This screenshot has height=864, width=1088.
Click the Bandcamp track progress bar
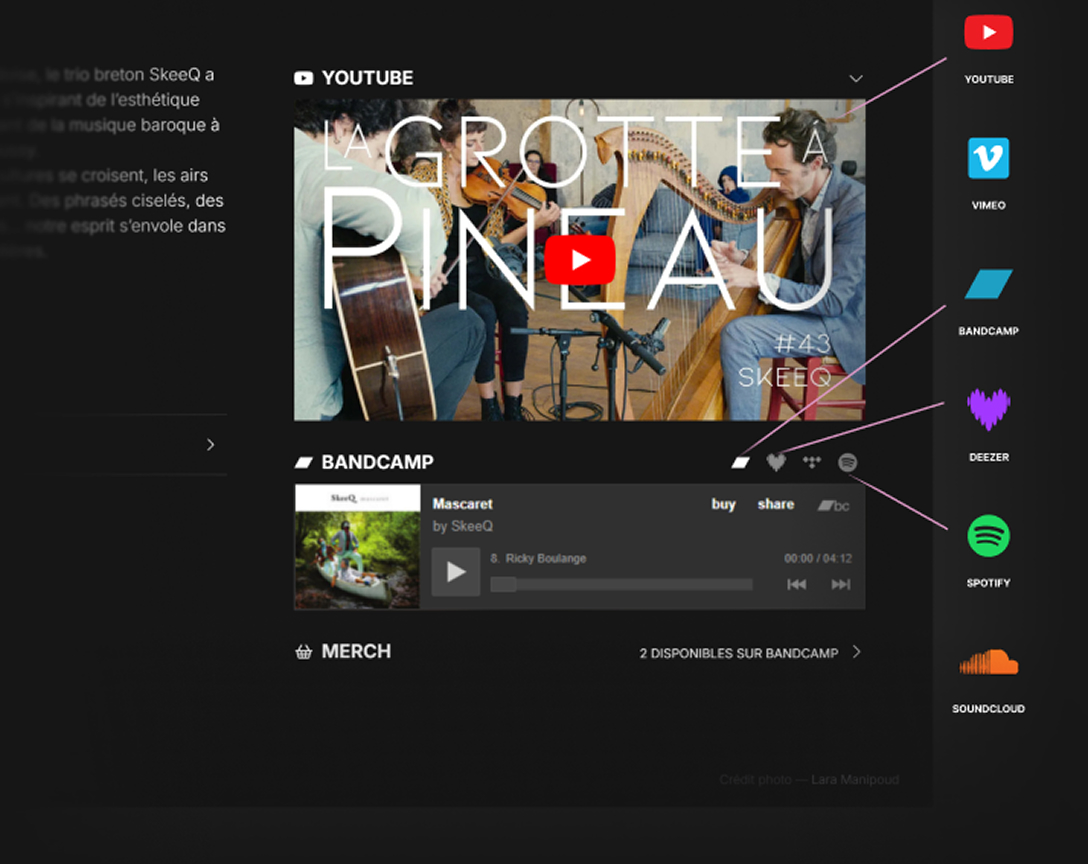point(621,584)
